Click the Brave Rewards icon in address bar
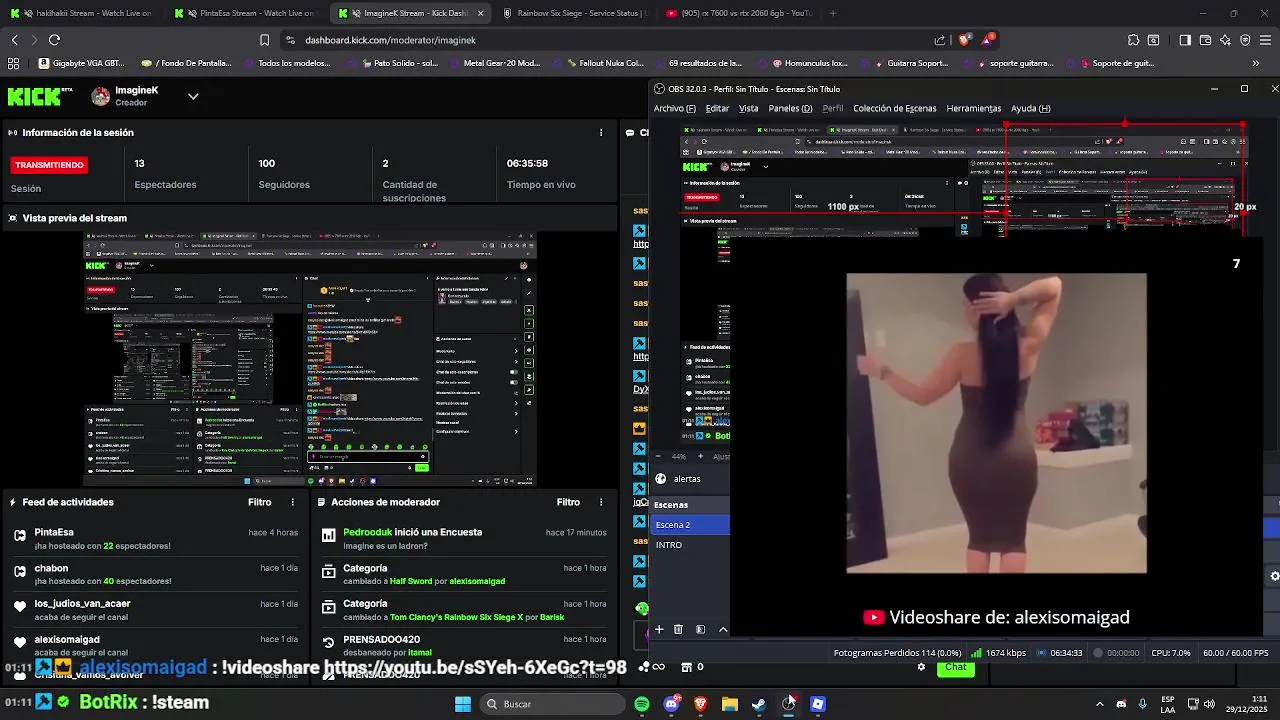The image size is (1280, 720). (988, 40)
